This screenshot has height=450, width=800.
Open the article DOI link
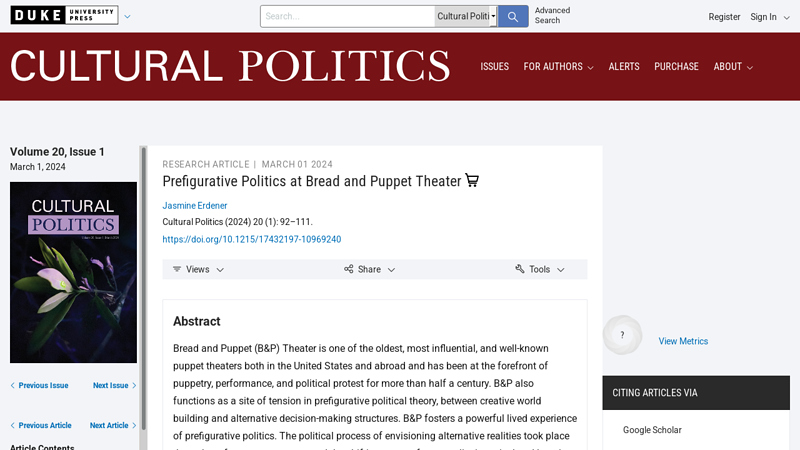point(252,239)
